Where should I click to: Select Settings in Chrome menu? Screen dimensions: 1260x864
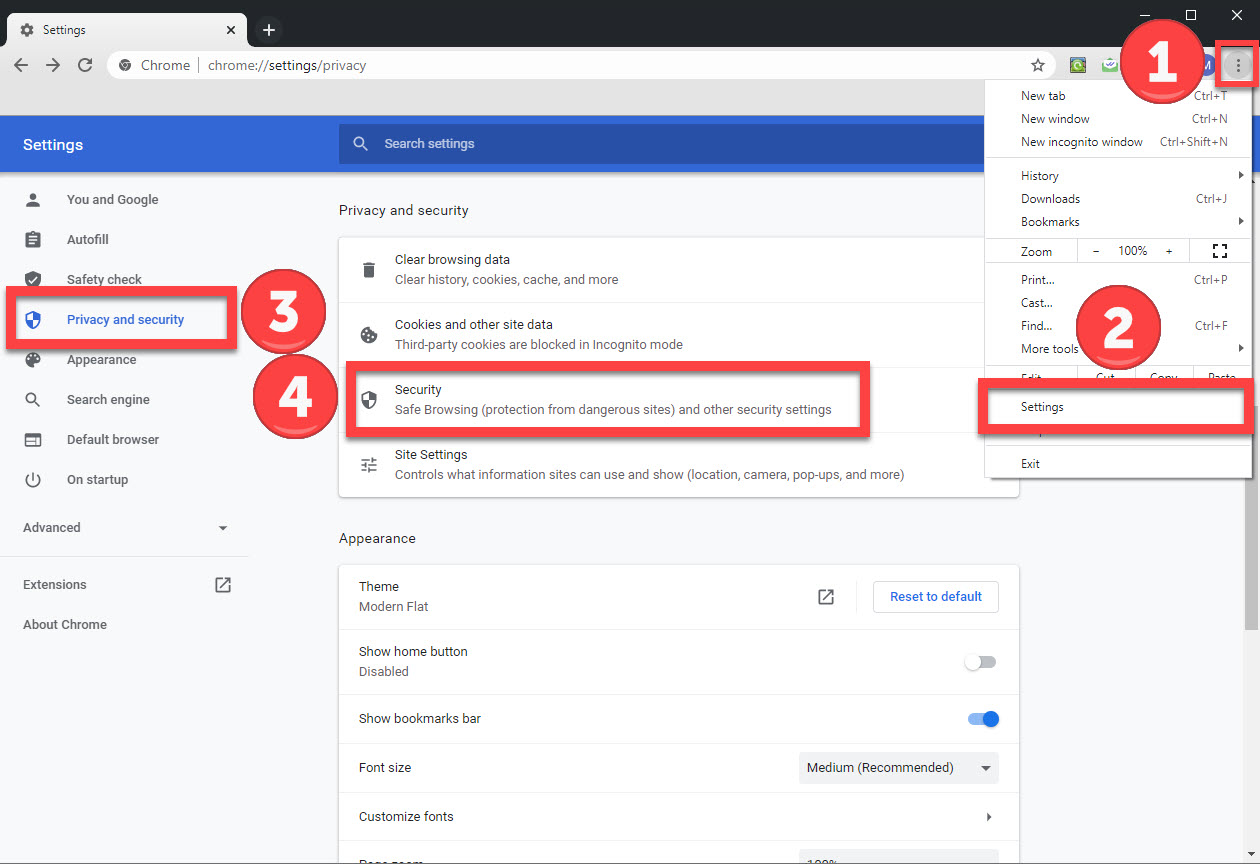tap(1042, 408)
